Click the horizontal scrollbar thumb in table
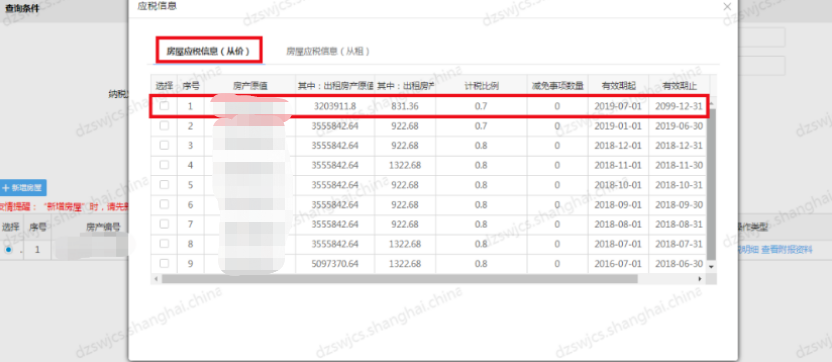 400,279
